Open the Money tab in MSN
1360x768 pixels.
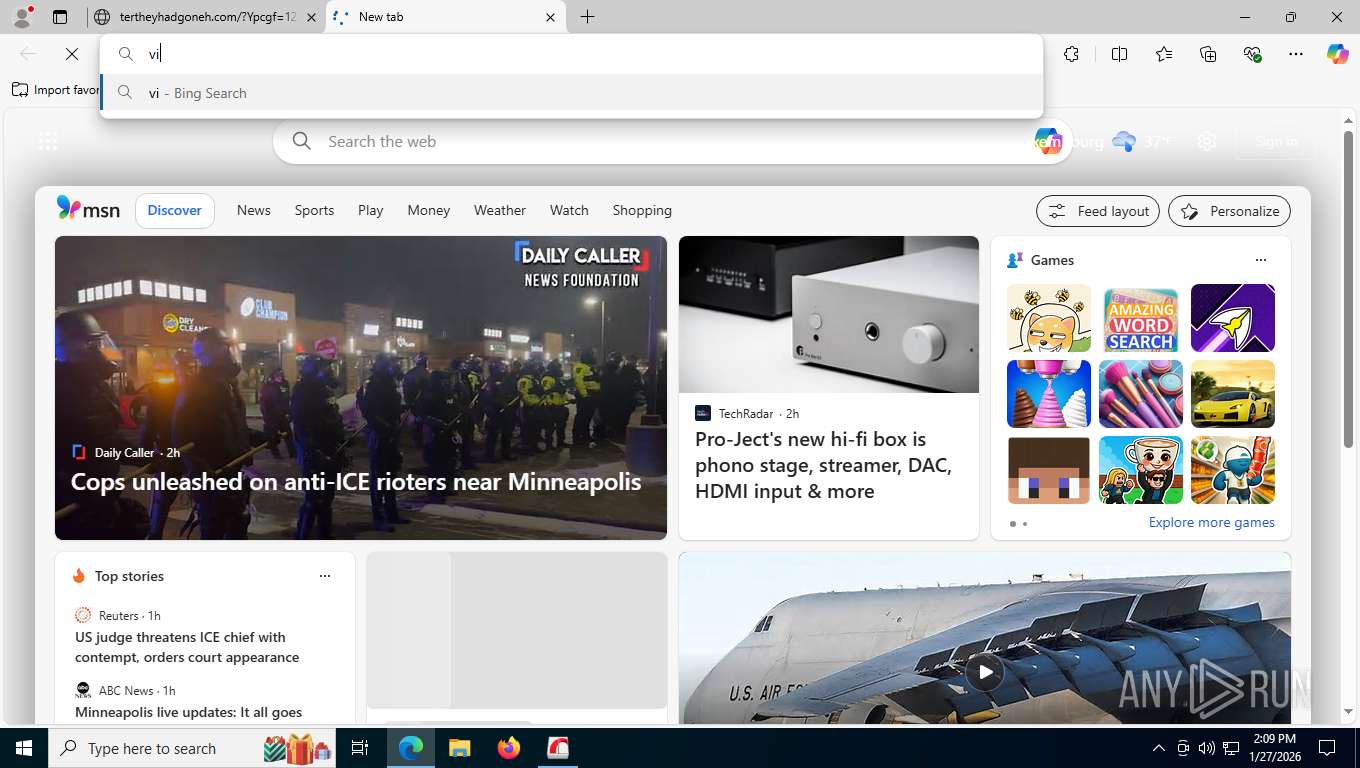[x=429, y=210]
